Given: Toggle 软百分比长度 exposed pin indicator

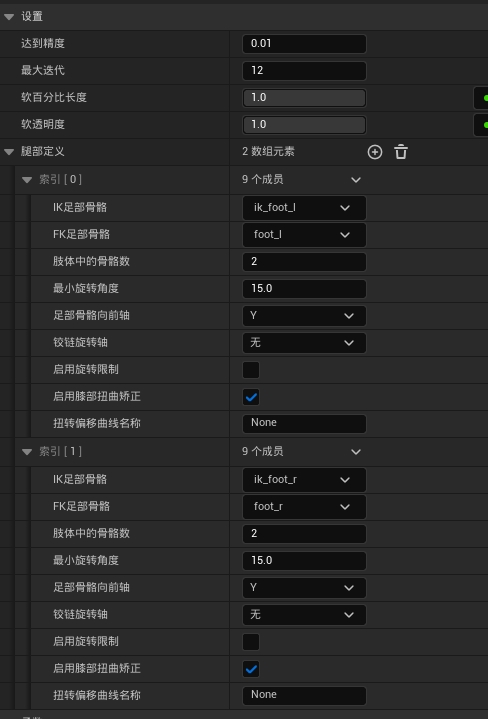Looking at the screenshot, I should coord(481,98).
